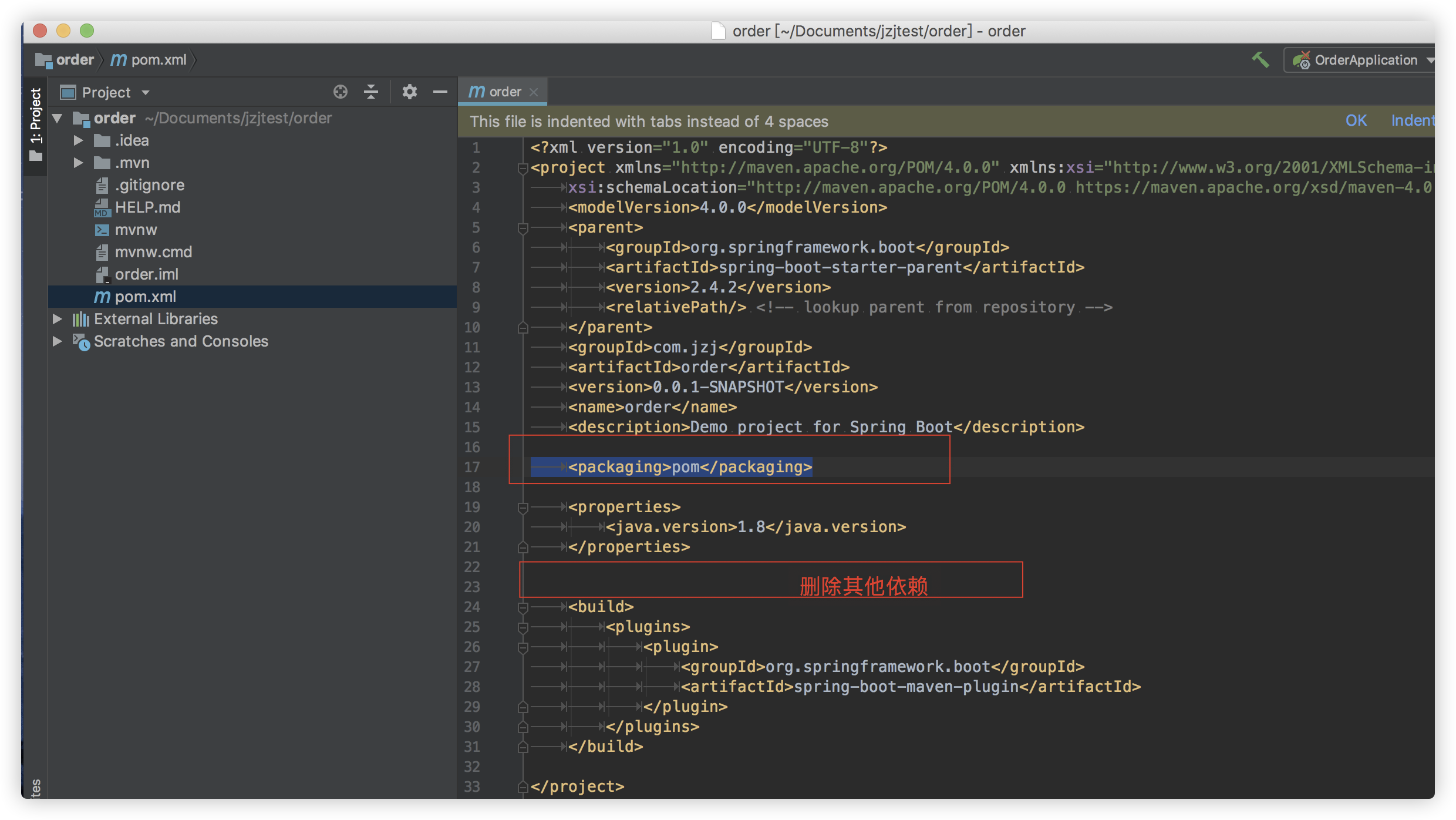Image resolution: width=1456 pixels, height=820 pixels.
Task: Click OK in the indentation notice
Action: click(x=1356, y=120)
